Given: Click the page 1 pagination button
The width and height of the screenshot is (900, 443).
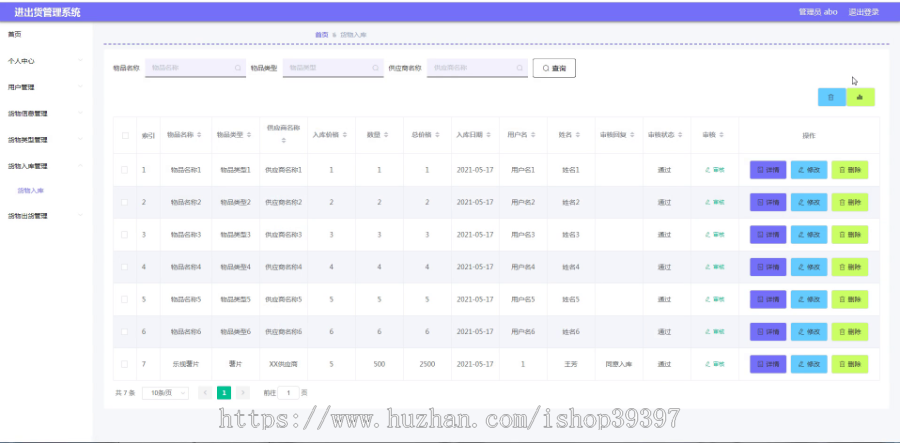Looking at the screenshot, I should (224, 393).
